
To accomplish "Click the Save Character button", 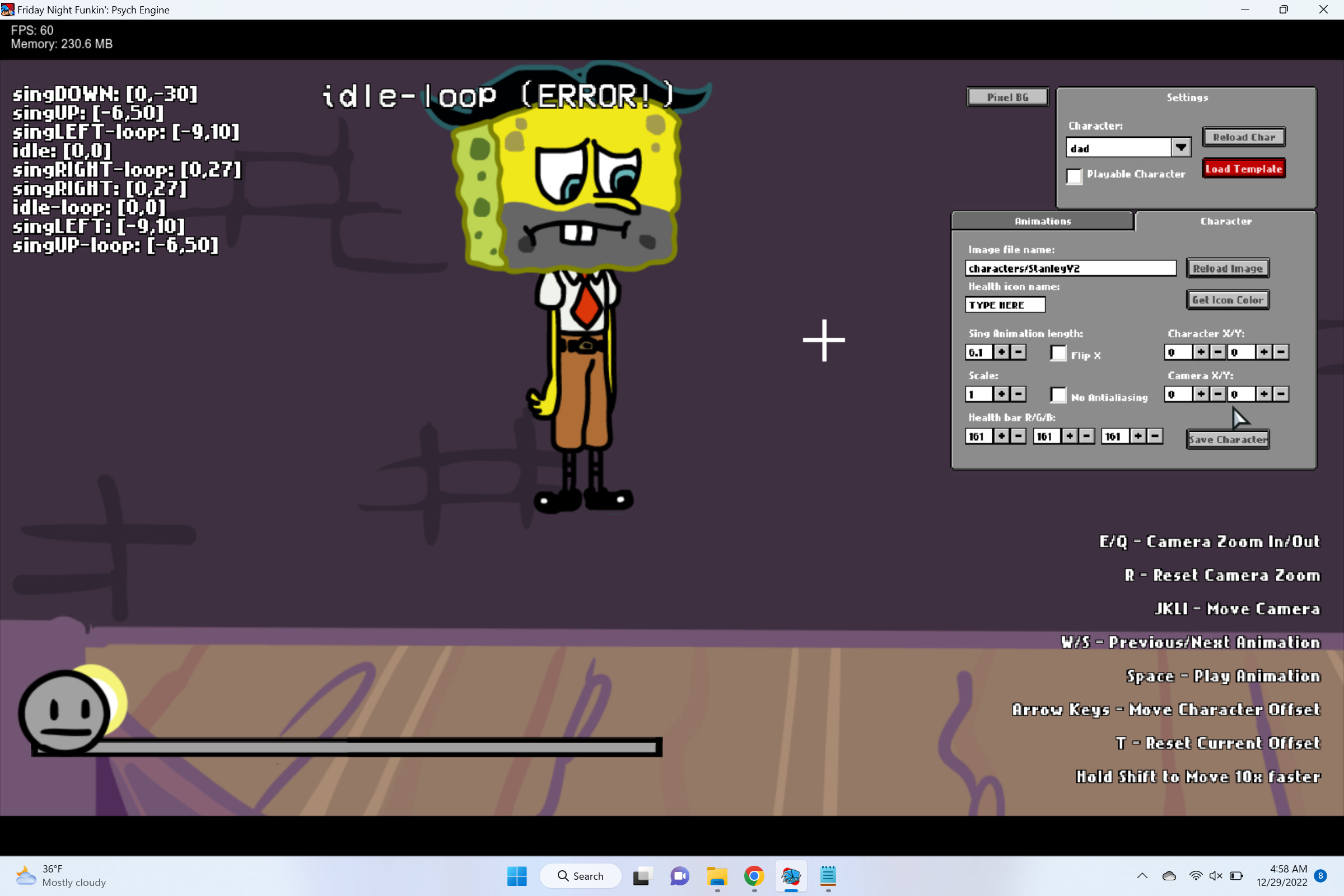I will pos(1228,439).
